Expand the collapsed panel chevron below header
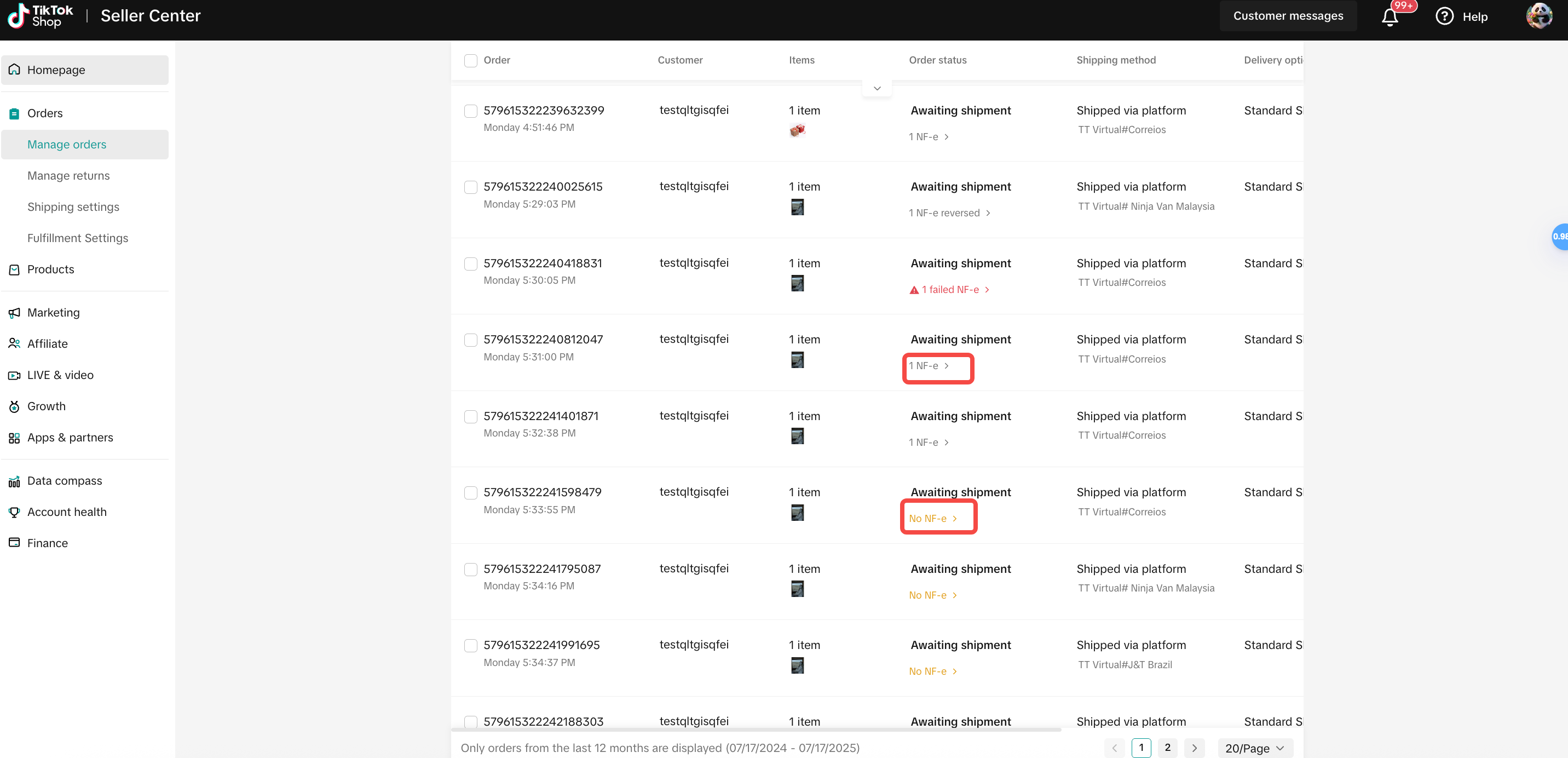The image size is (1568, 758). [x=877, y=88]
